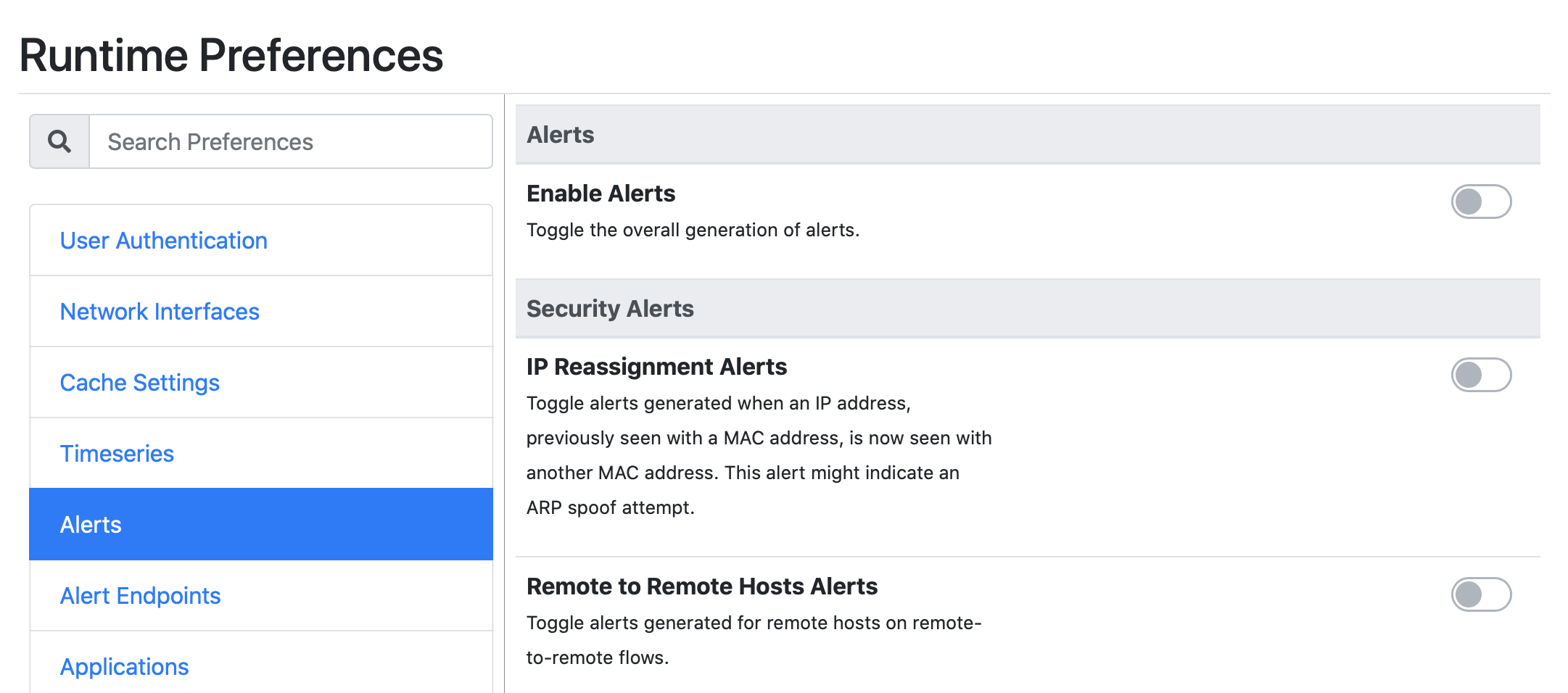
Task: Click the IP Reassignment Alerts heading
Action: click(657, 366)
